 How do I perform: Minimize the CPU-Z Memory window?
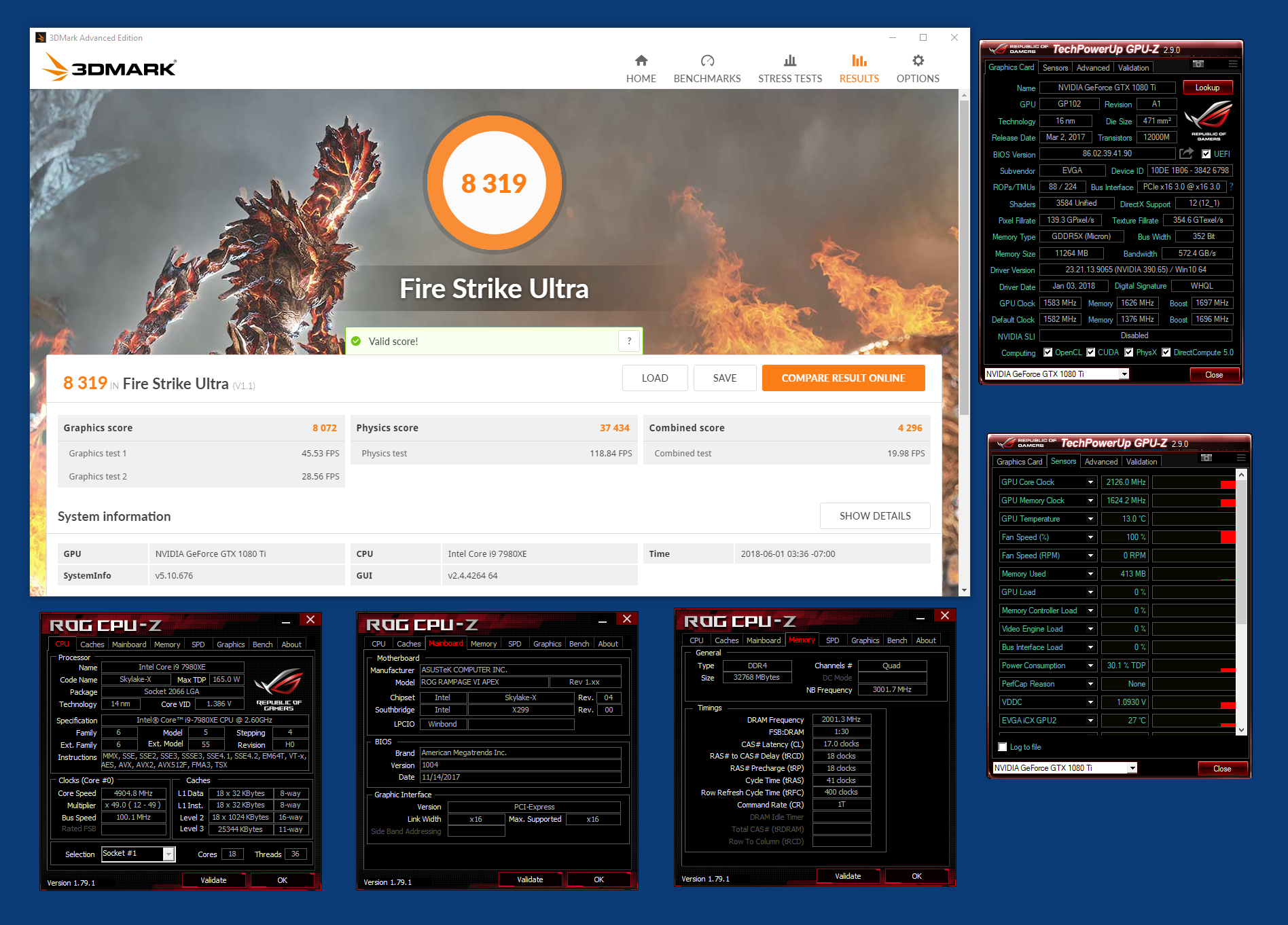(920, 617)
